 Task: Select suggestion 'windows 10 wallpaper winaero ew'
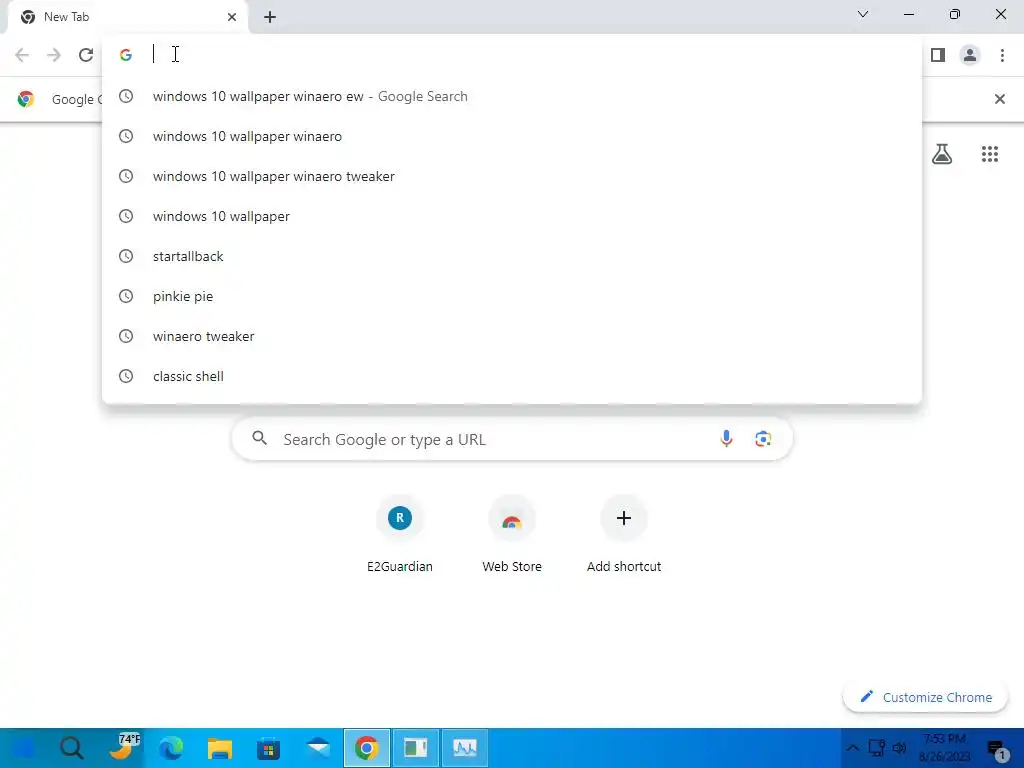coord(512,97)
